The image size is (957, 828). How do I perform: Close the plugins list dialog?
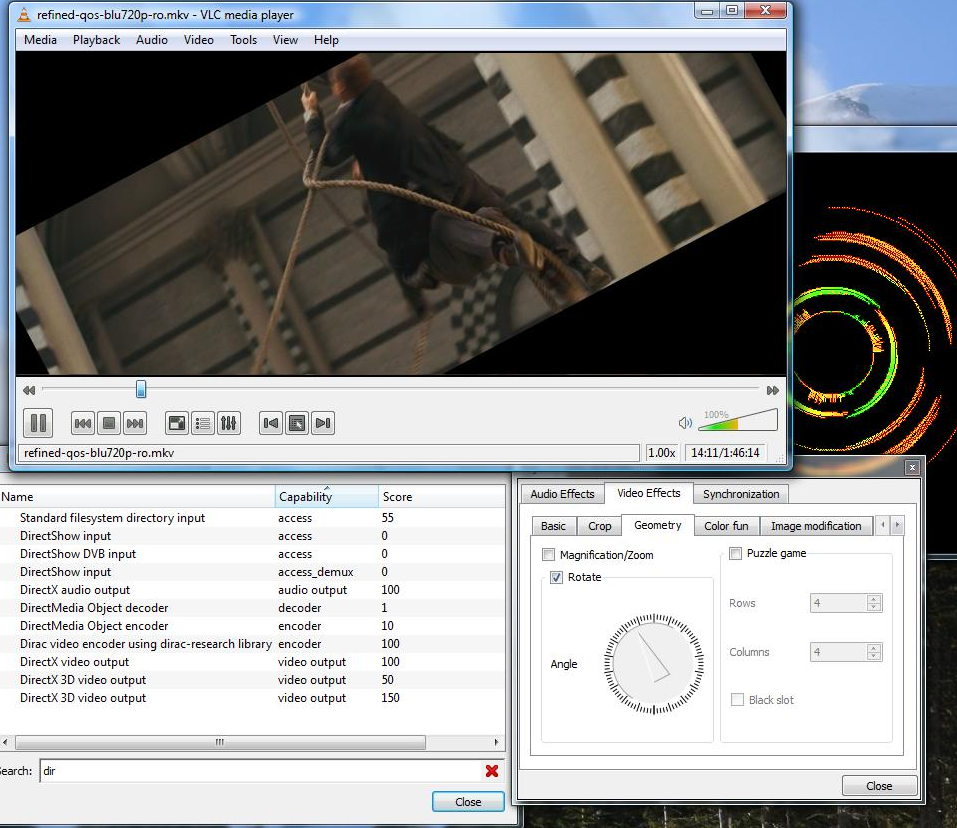pyautogui.click(x=468, y=802)
